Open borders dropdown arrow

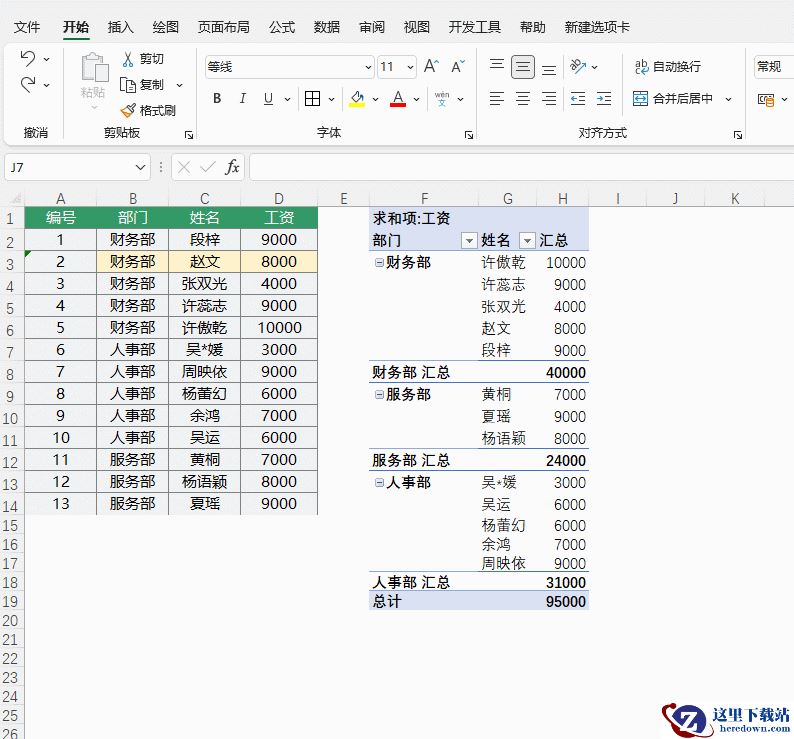(x=331, y=99)
